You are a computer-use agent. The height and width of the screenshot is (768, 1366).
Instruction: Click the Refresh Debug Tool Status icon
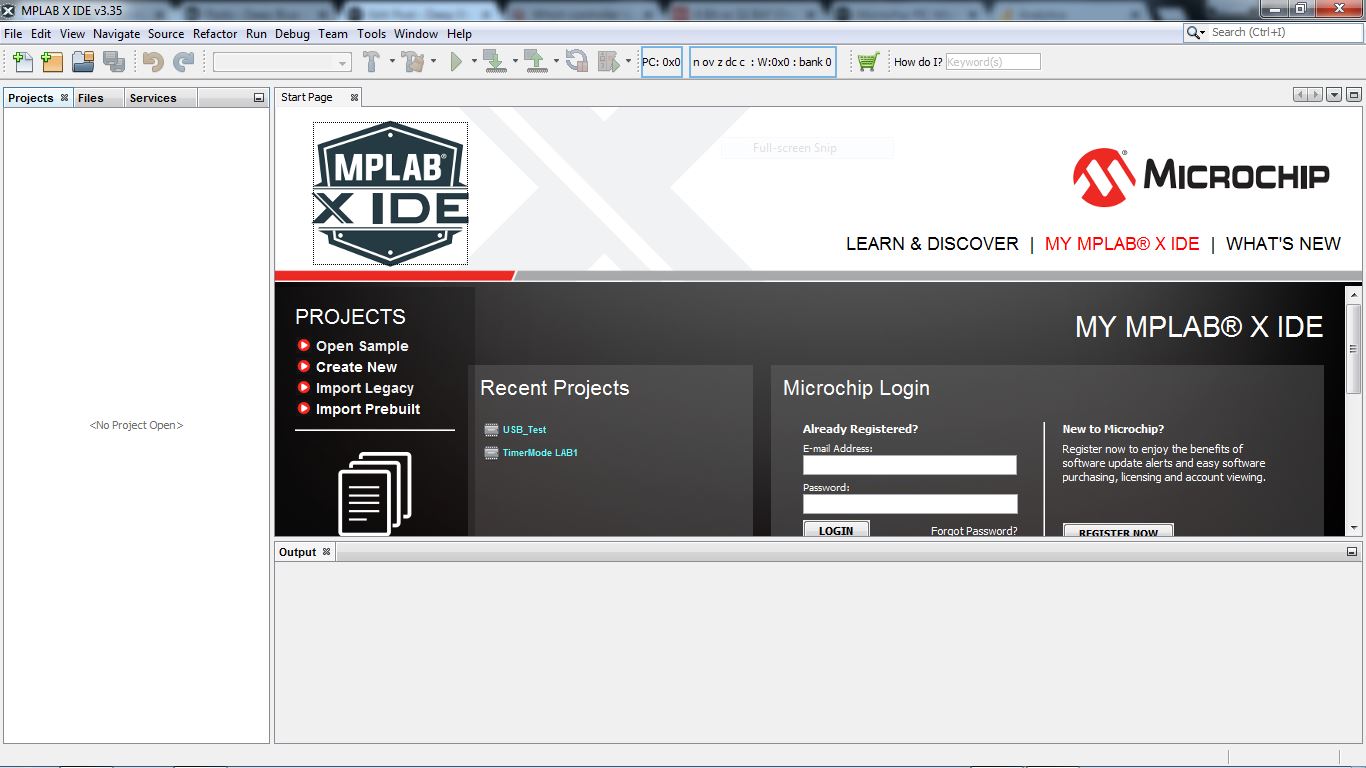tap(578, 62)
